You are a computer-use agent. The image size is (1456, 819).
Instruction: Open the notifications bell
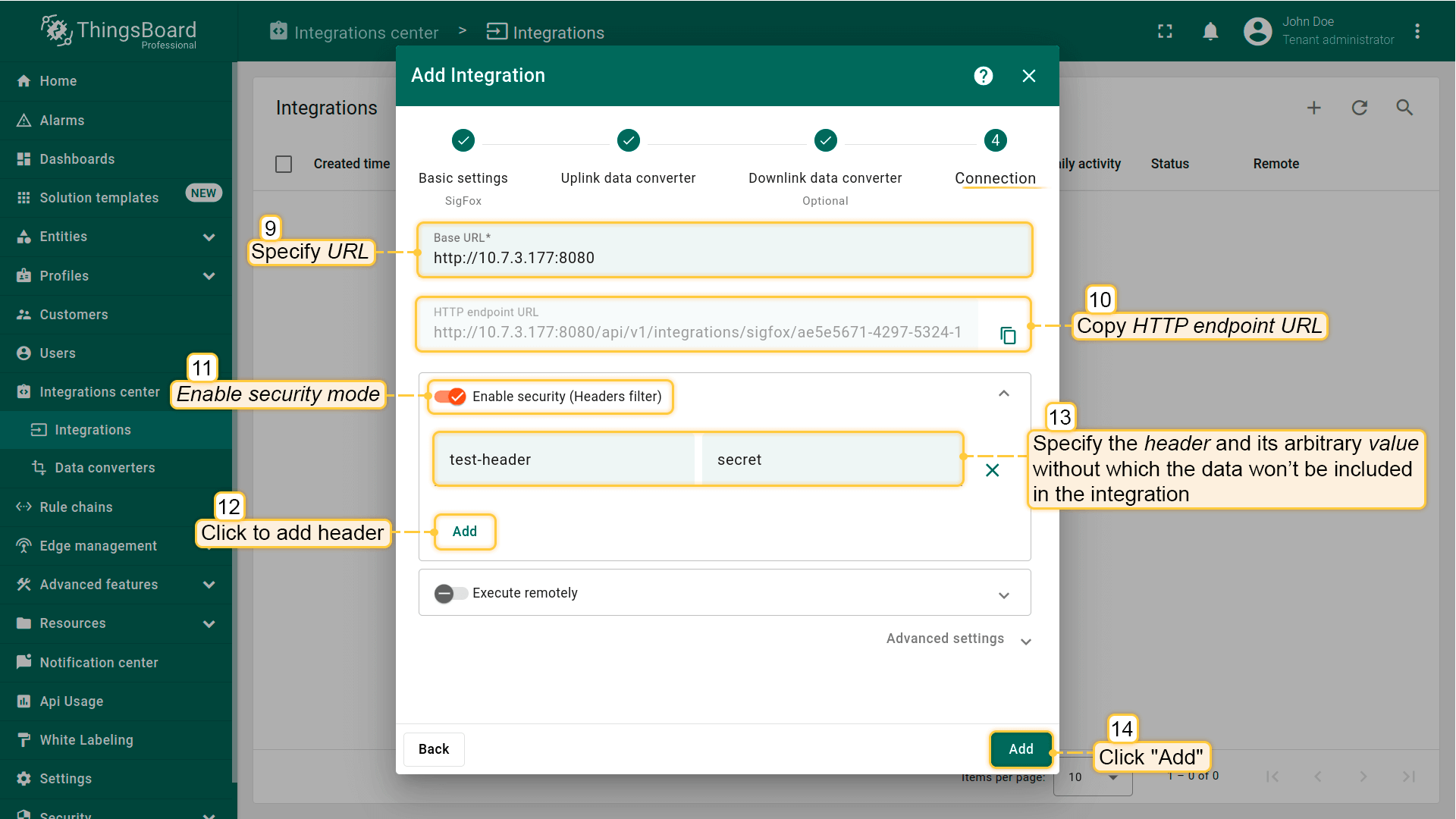1210,32
